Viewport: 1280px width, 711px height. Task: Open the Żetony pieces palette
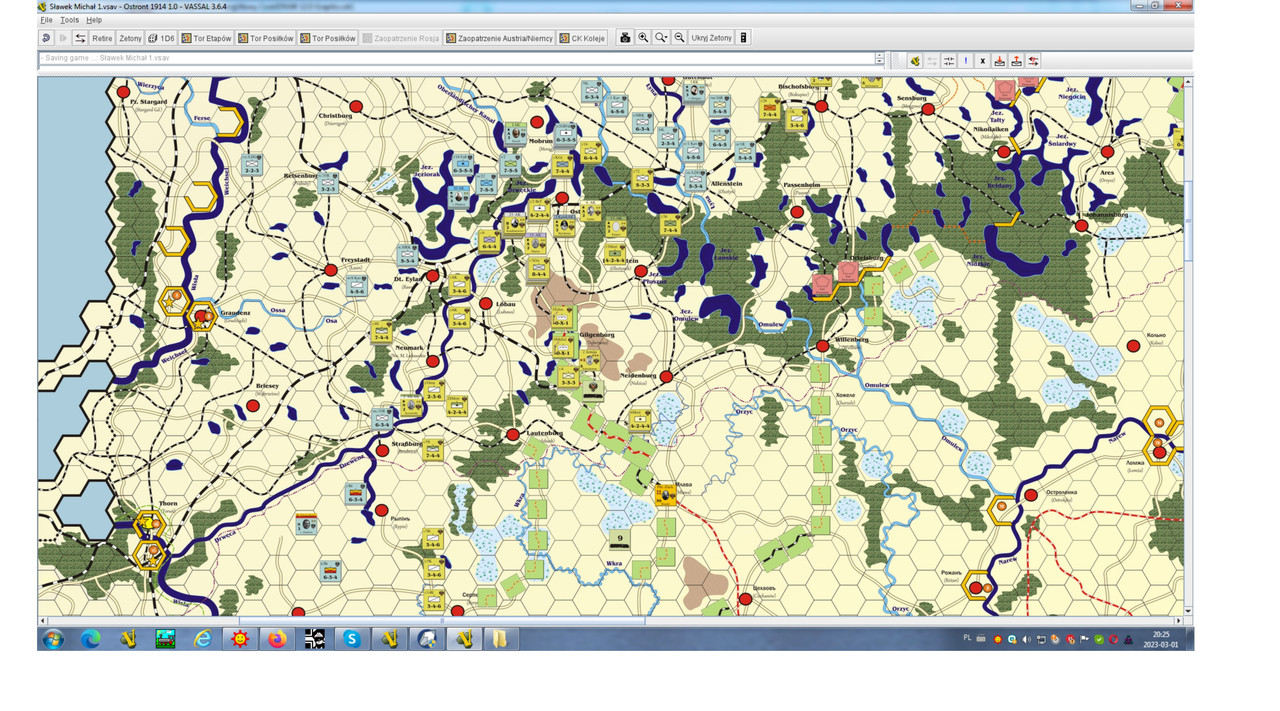point(130,38)
